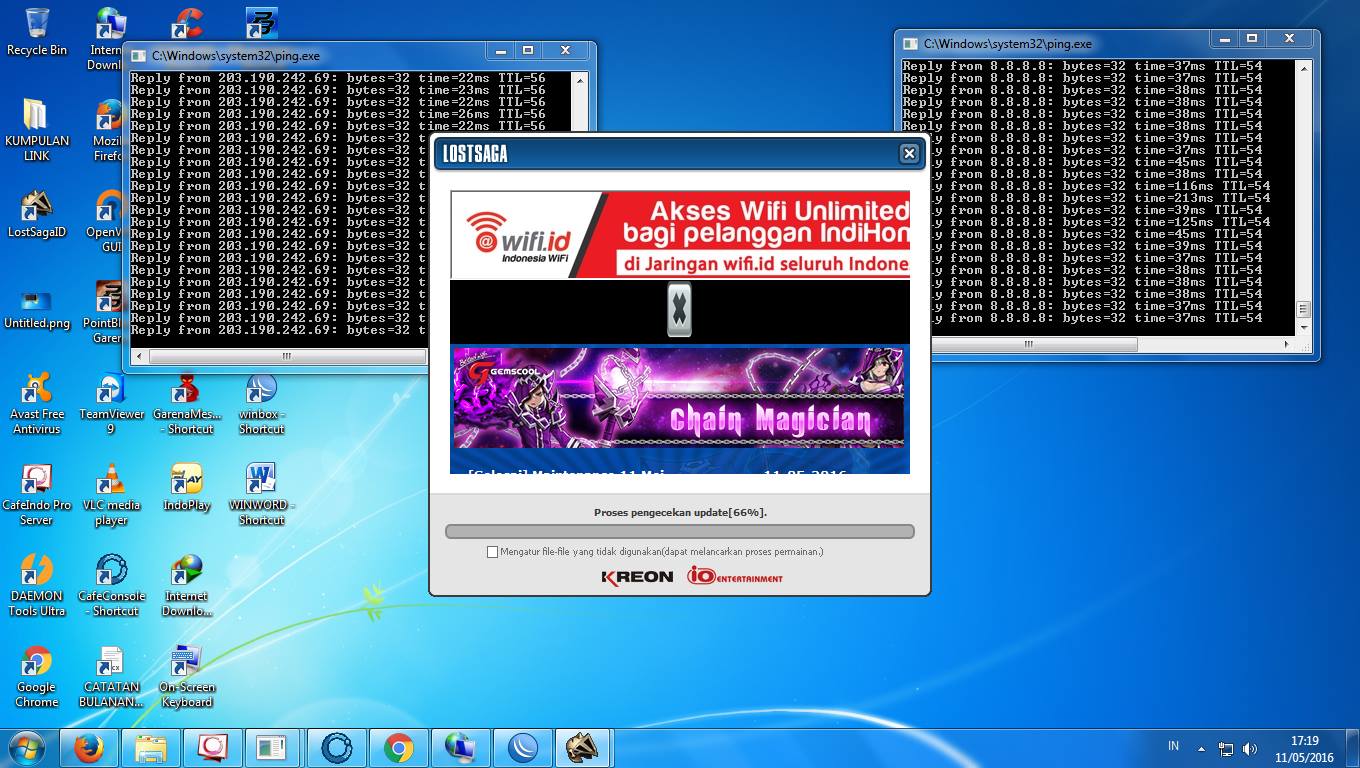Launch Internet Downlo... icon beside CafeConsole
The image size is (1360, 768).
[186, 586]
